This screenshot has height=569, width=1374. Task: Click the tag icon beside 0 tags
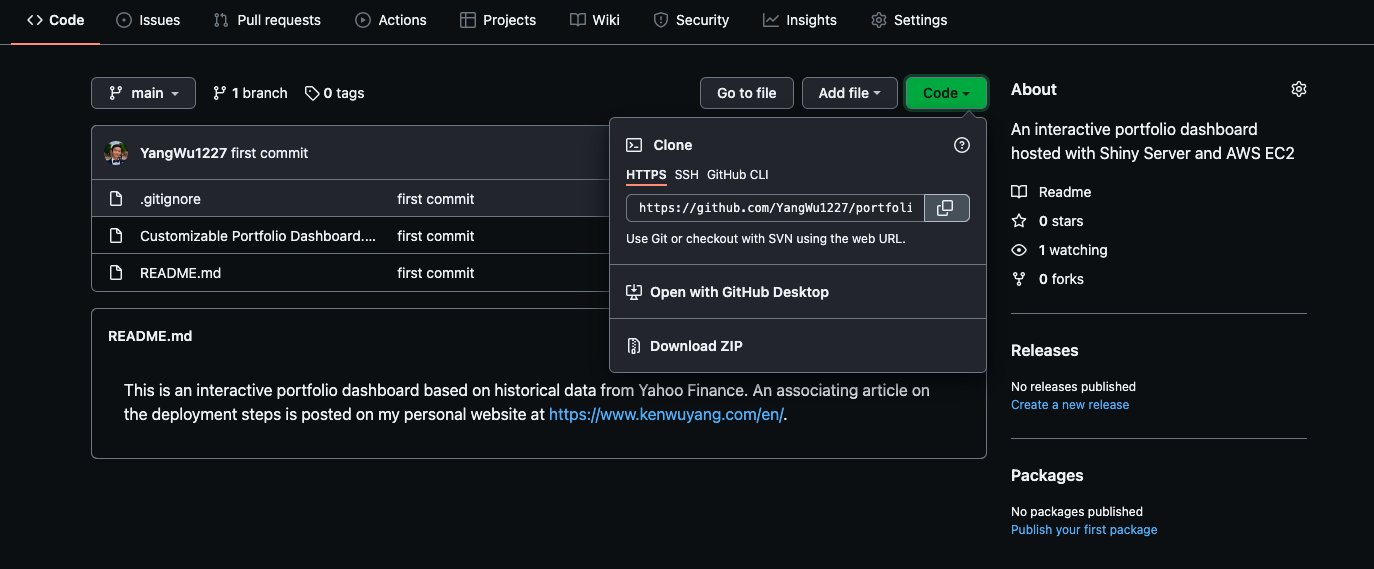tap(312, 93)
